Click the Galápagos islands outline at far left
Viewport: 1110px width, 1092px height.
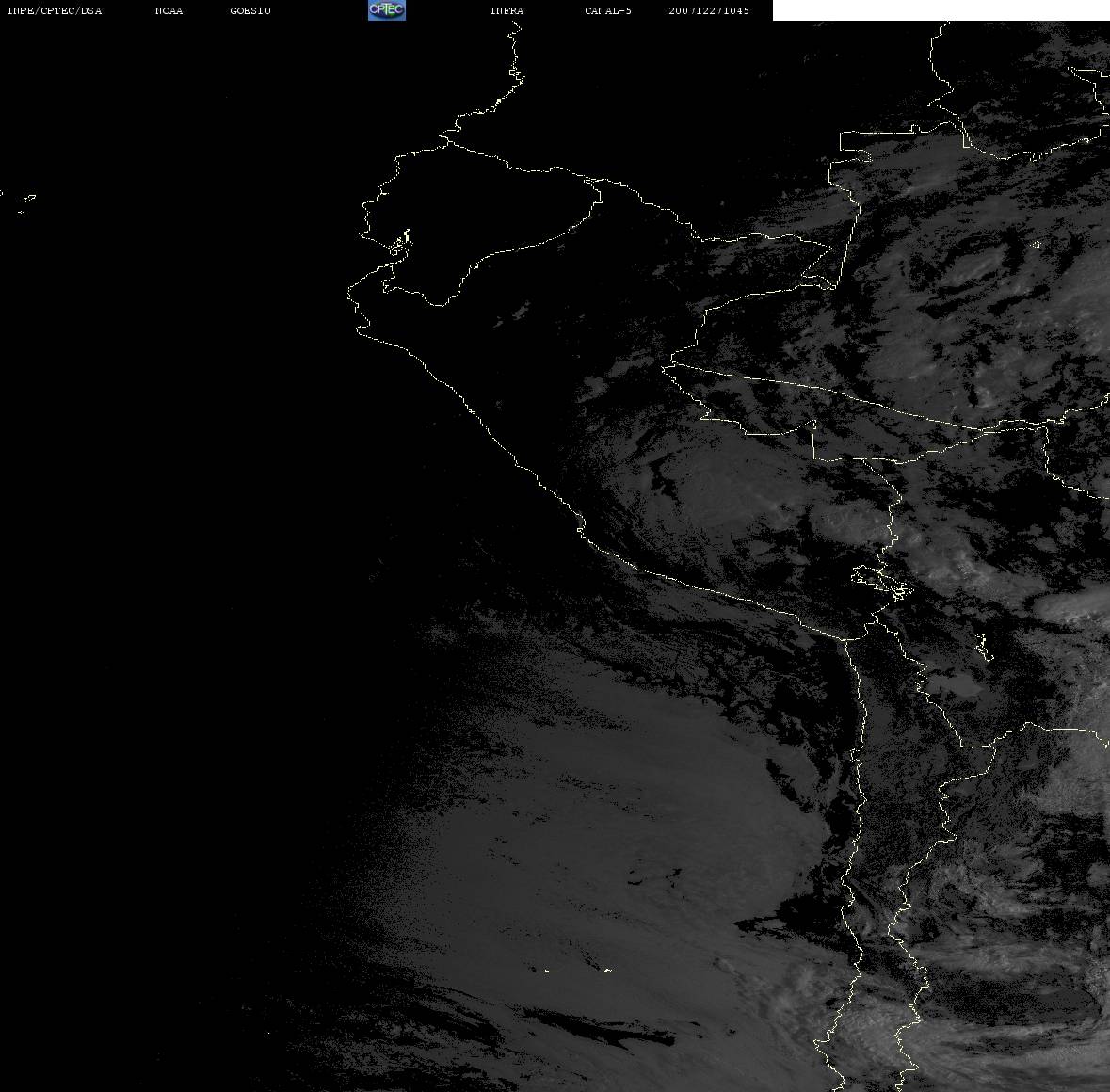(26, 200)
